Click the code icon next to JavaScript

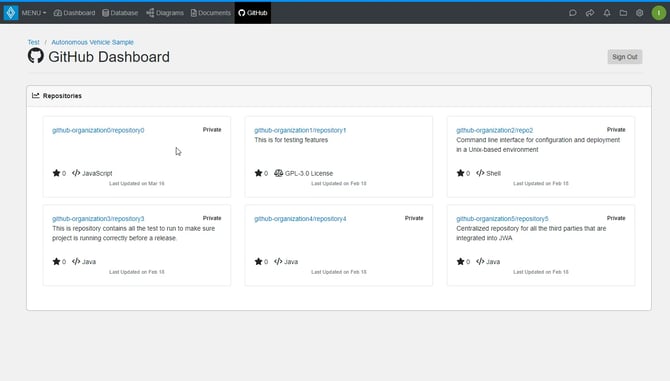point(76,173)
